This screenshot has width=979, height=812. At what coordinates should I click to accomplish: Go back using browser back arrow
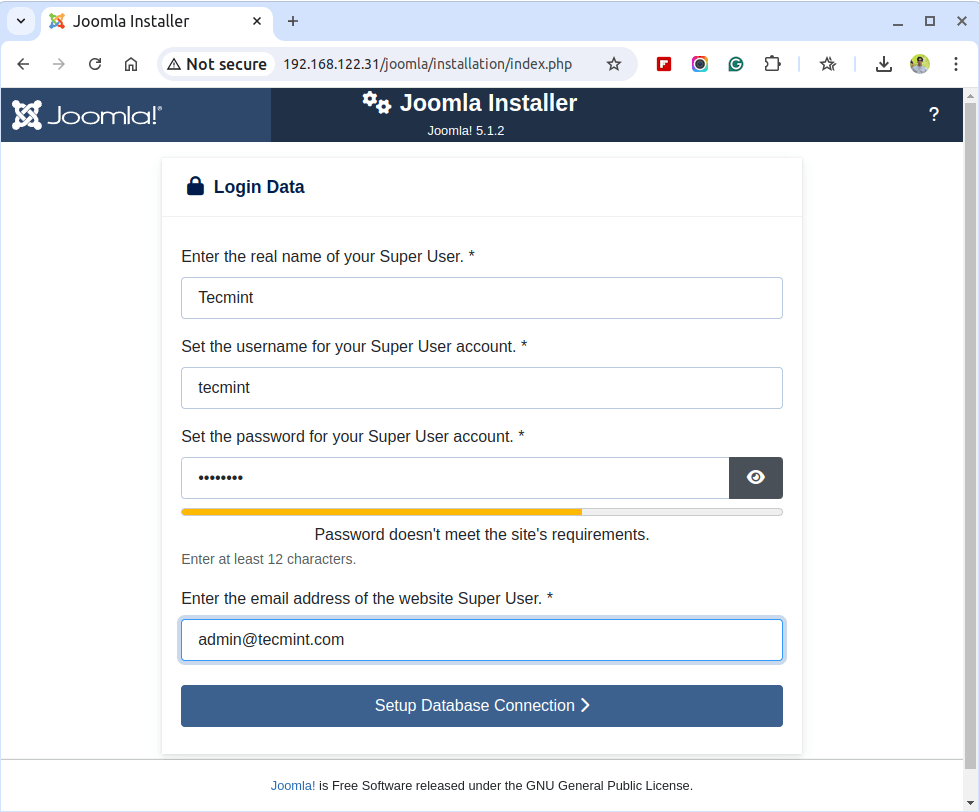click(x=23, y=64)
